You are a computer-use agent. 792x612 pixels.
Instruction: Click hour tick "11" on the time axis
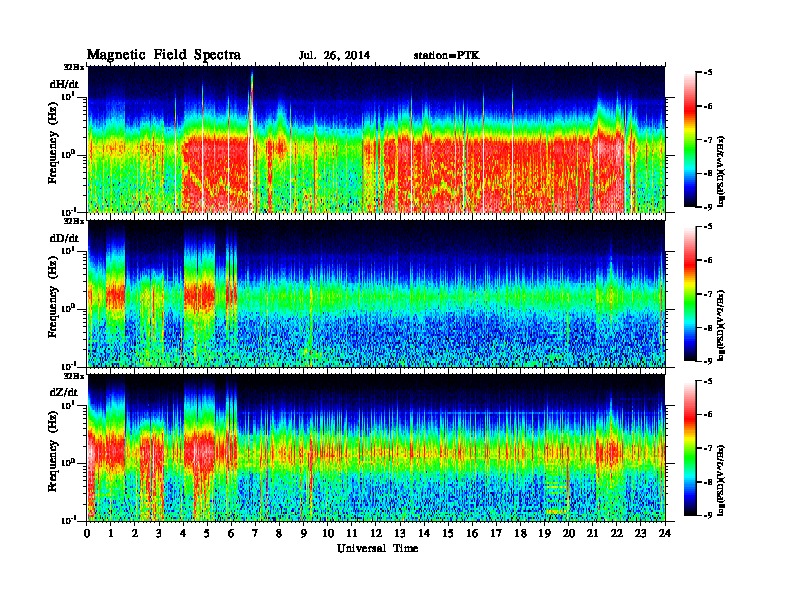(352, 533)
